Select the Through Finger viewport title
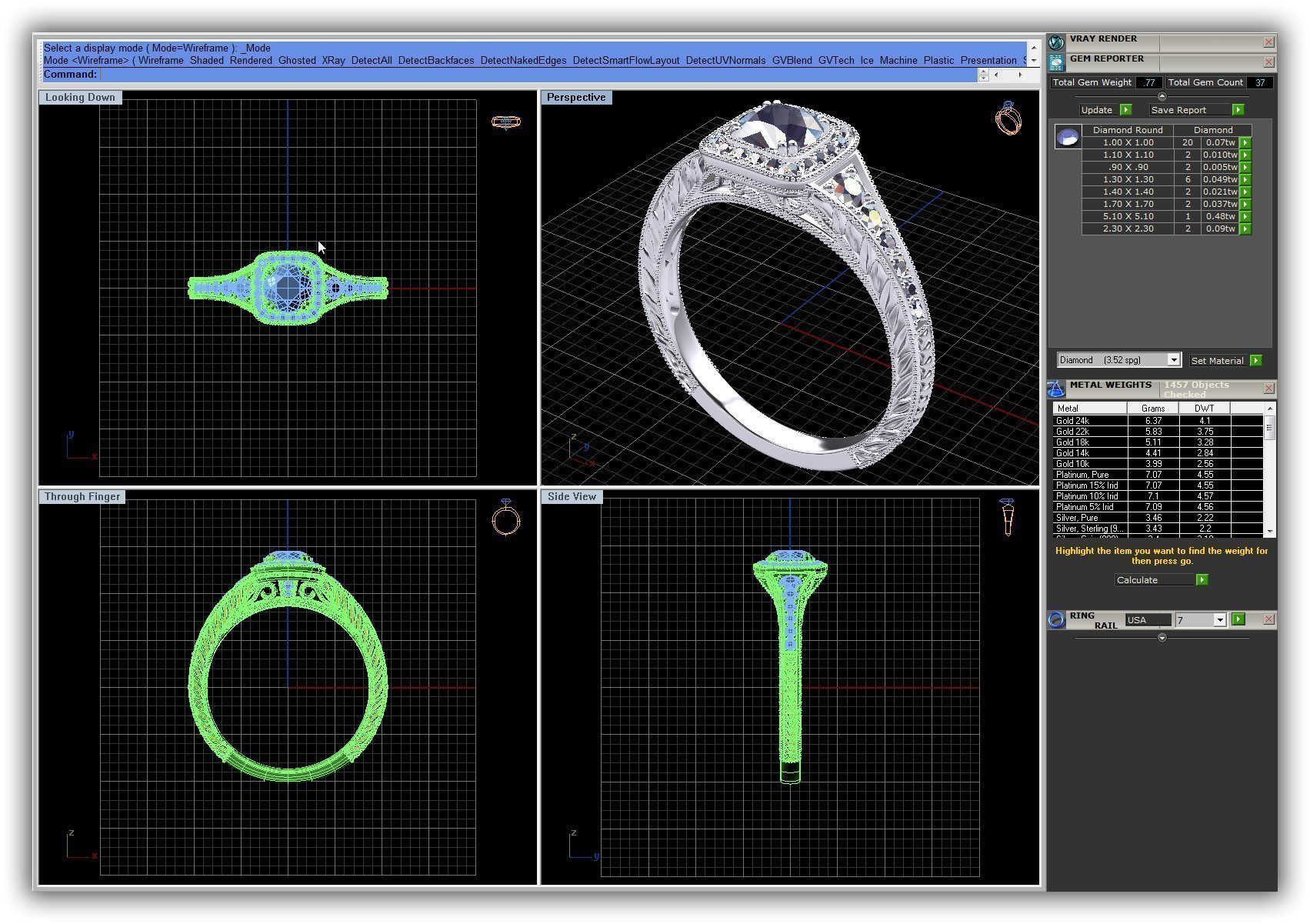The width and height of the screenshot is (1310, 924). click(x=82, y=496)
